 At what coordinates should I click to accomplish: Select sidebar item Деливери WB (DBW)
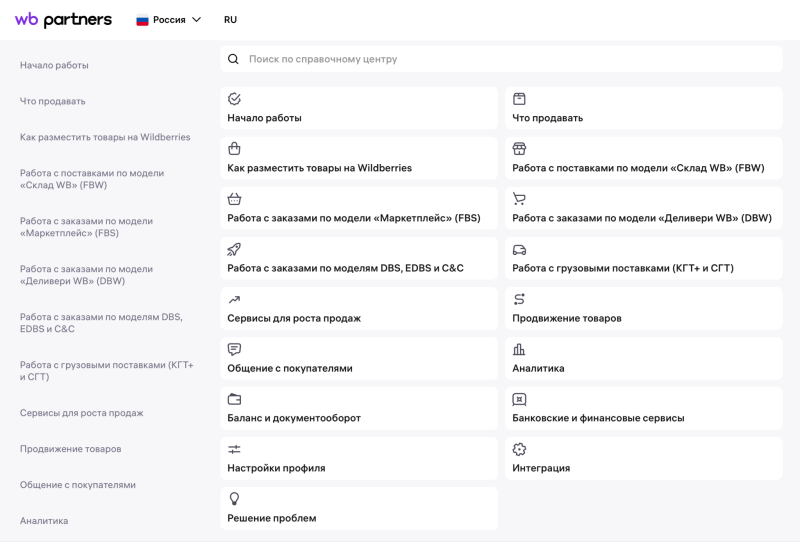(x=86, y=275)
